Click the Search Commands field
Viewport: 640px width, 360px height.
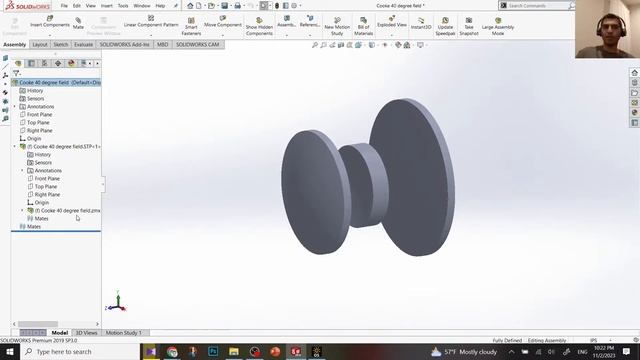[x=537, y=6]
